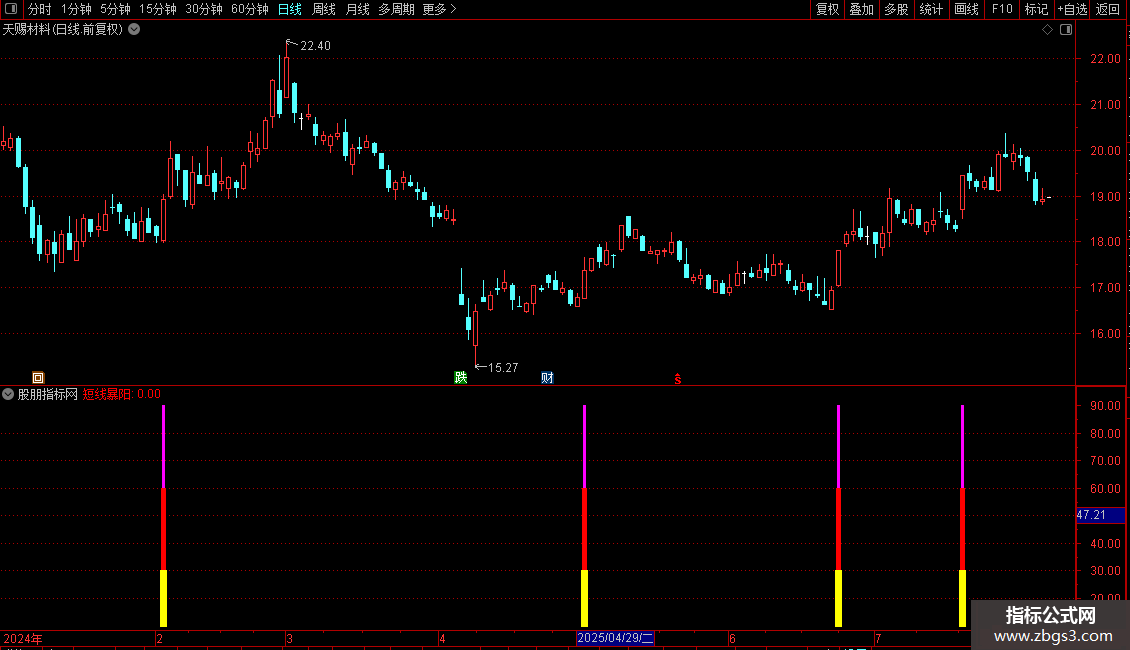
Task: Click the 返回 back button
Action: [1108, 9]
